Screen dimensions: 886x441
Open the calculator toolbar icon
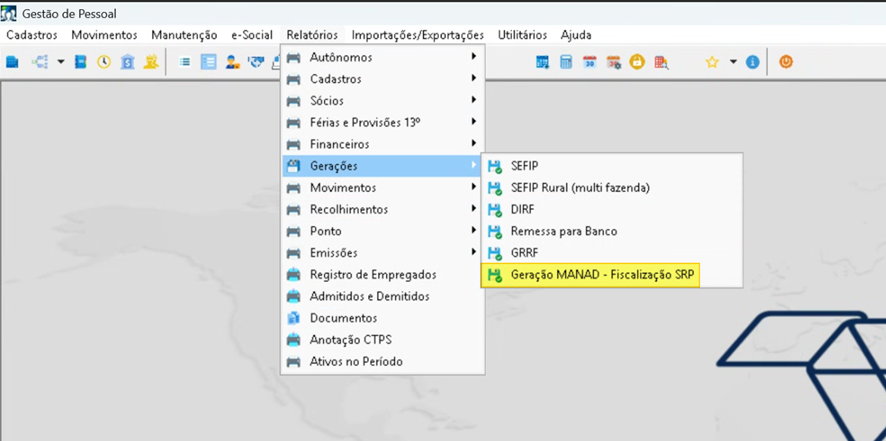[x=566, y=62]
